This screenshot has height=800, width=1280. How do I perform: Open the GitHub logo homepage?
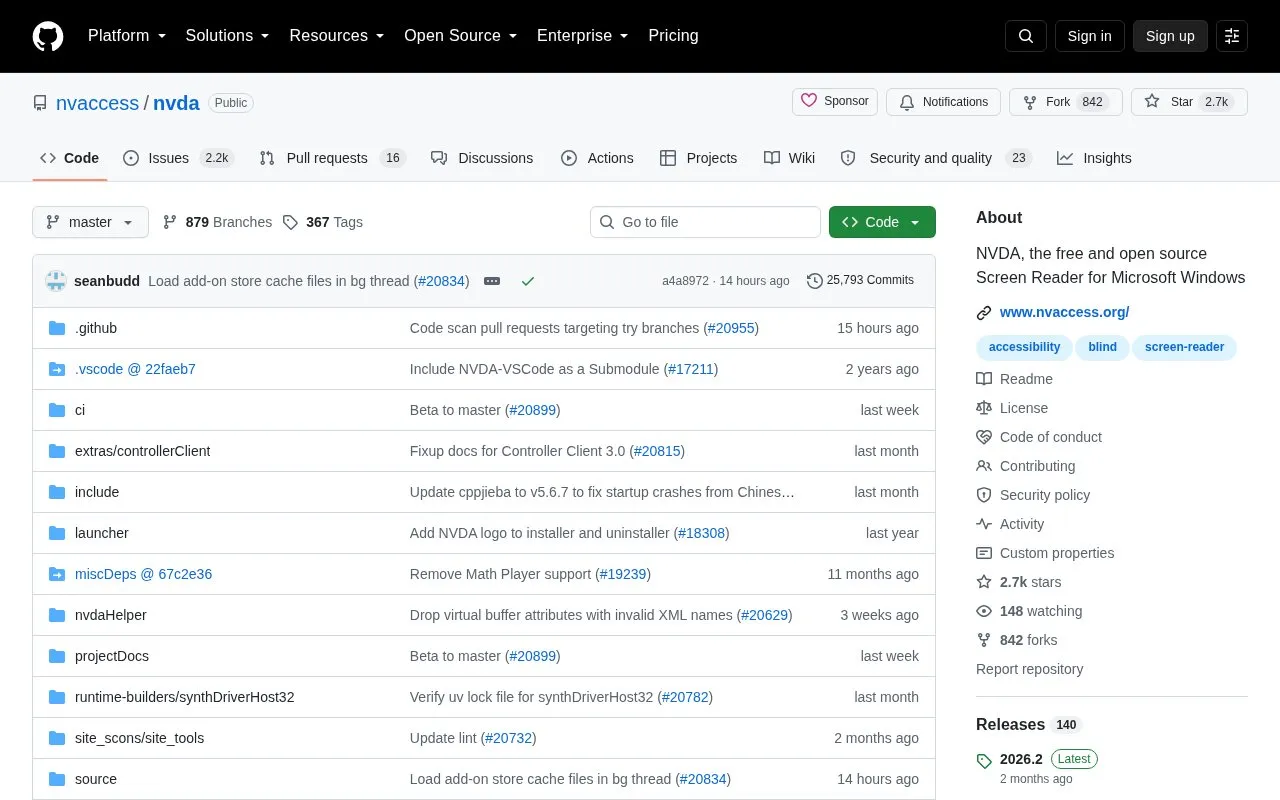(48, 36)
